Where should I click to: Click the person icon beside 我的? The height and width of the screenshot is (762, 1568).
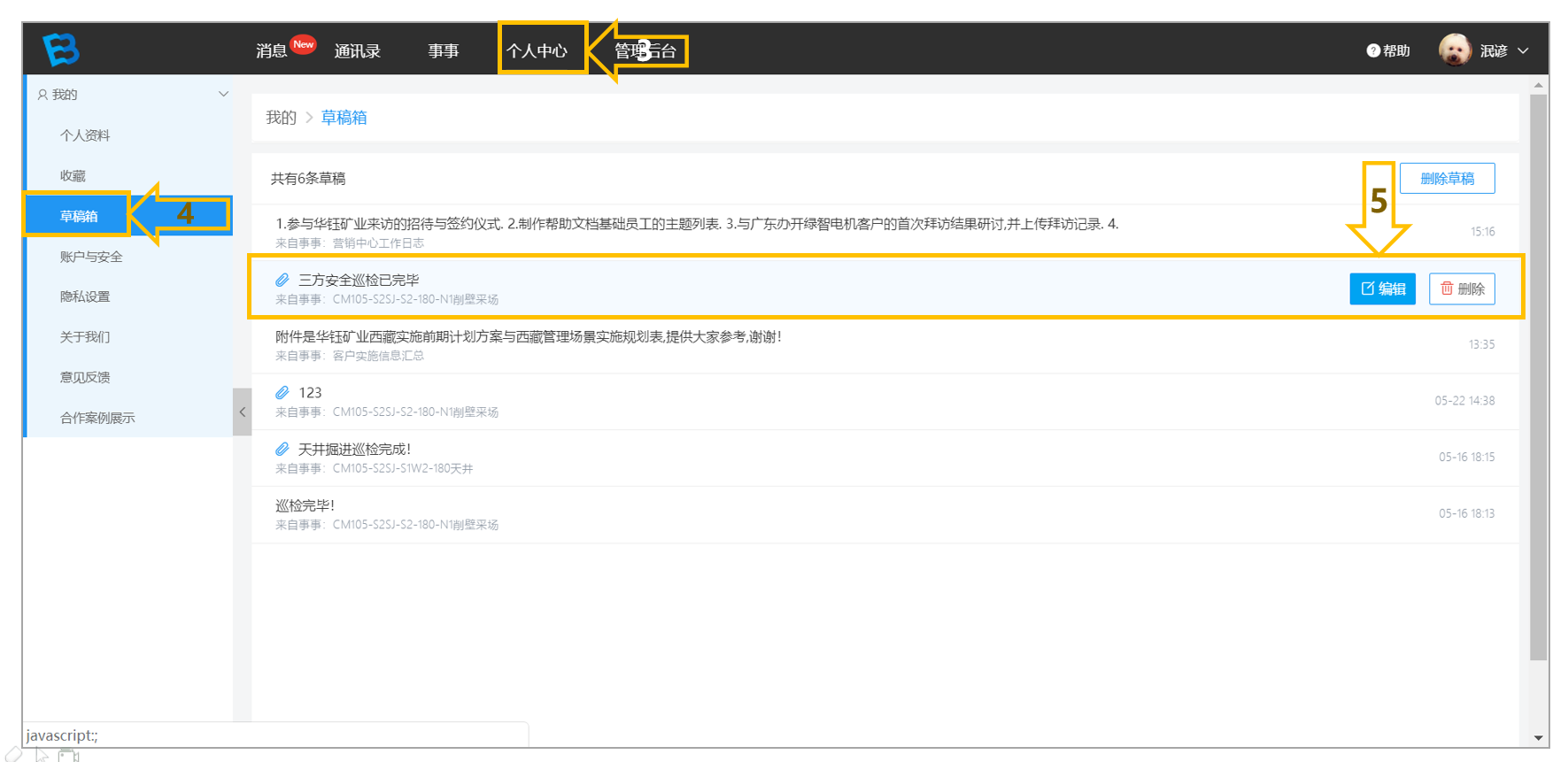42,94
